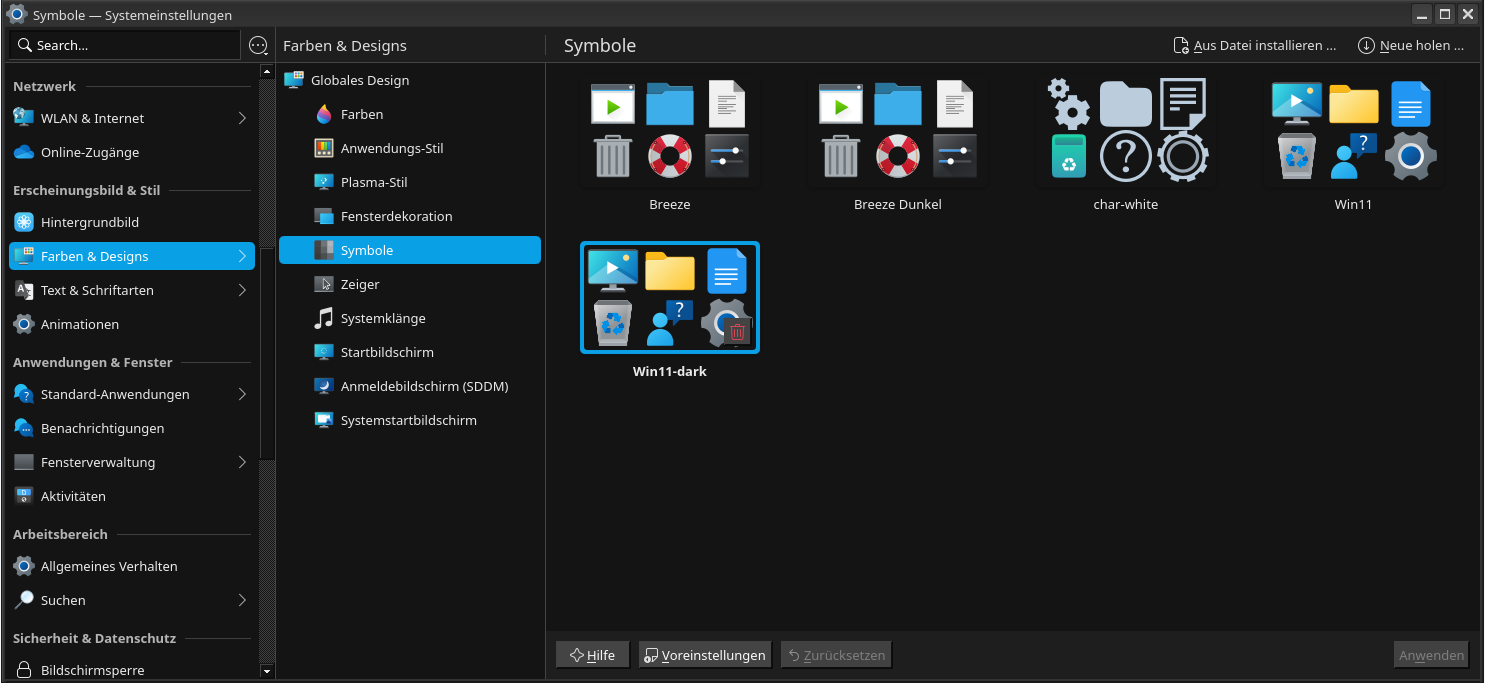Click the Aktivitäten icon
This screenshot has height=683, width=1485.
(24, 496)
